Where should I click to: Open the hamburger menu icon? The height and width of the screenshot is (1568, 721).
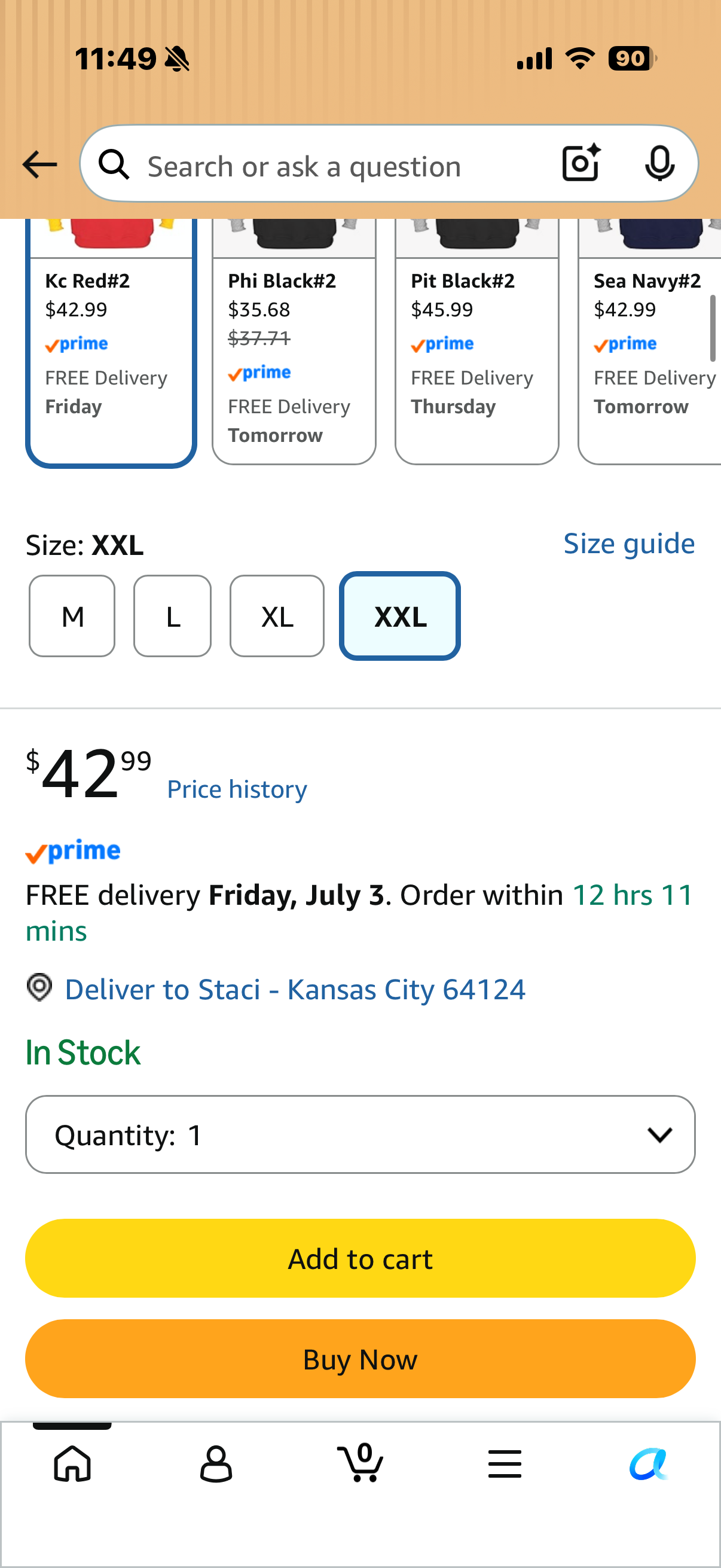point(505,1463)
